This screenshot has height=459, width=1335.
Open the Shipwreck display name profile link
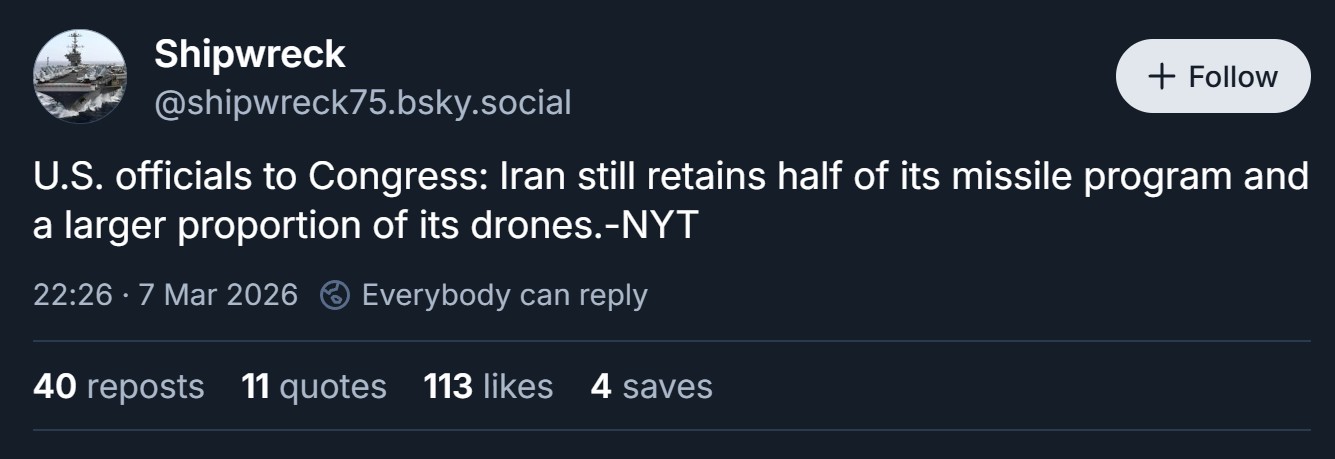[x=249, y=54]
